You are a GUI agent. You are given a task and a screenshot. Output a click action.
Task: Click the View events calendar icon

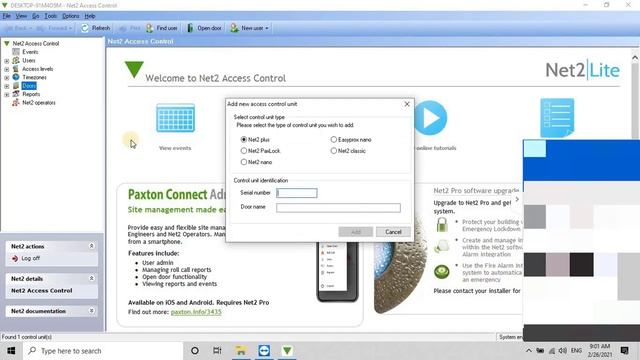tap(176, 118)
